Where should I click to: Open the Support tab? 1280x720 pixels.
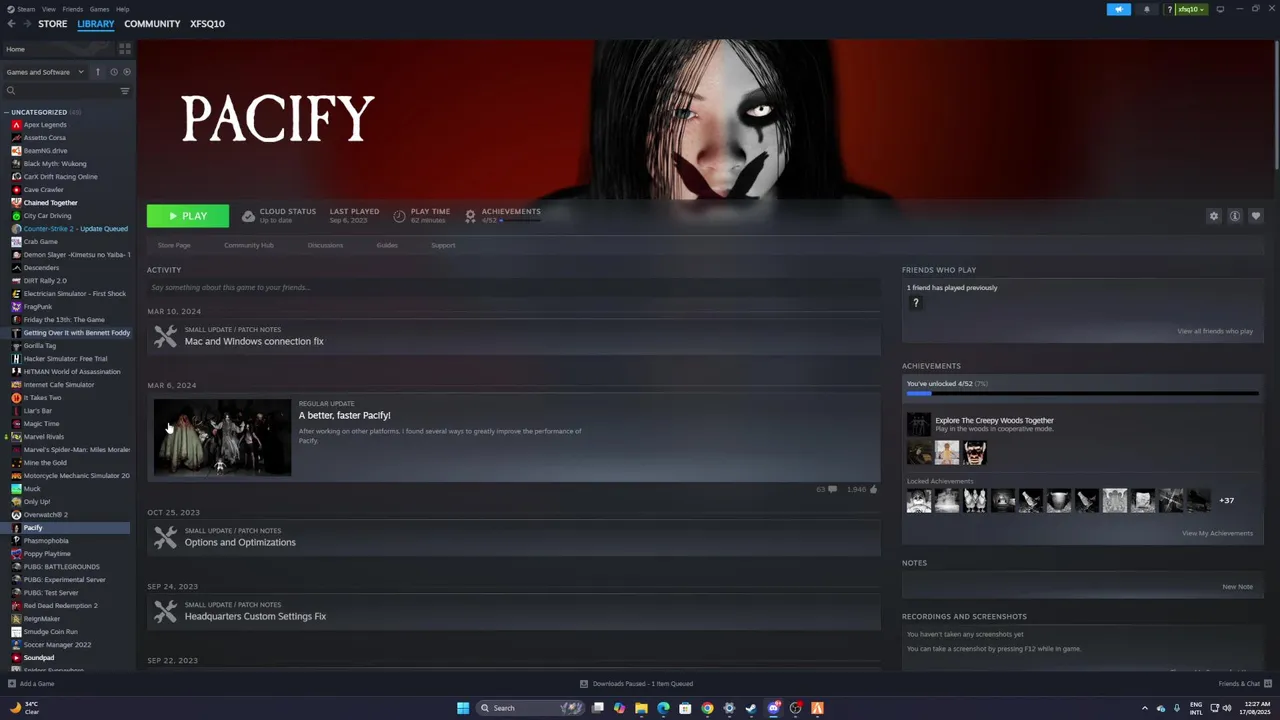(443, 245)
